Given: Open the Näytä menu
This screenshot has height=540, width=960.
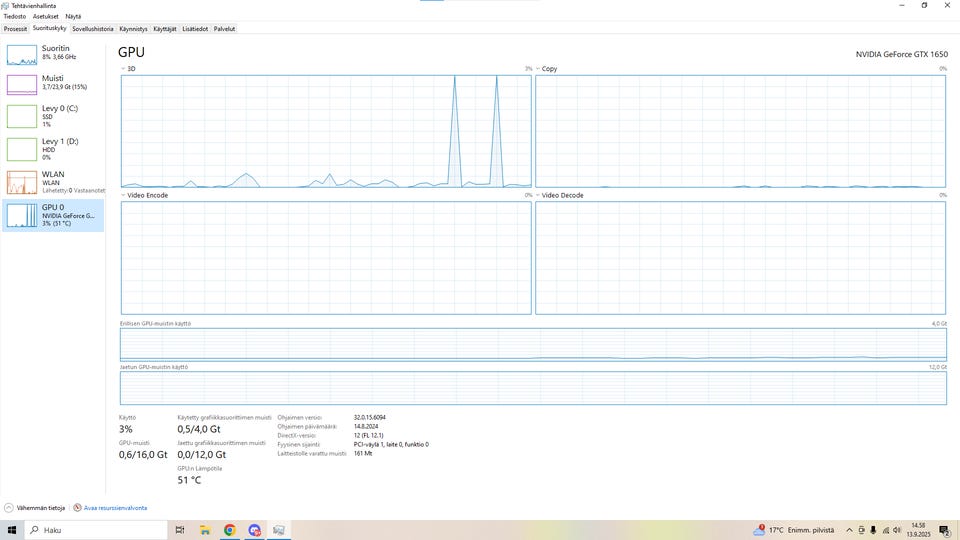Looking at the screenshot, I should point(73,17).
